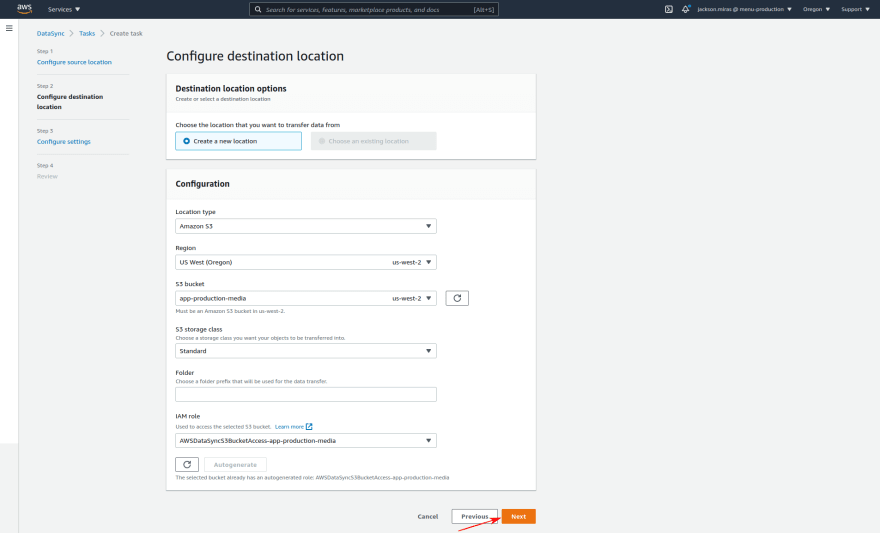This screenshot has height=533, width=880.
Task: Click the Learn more link
Action: pyautogui.click(x=289, y=427)
